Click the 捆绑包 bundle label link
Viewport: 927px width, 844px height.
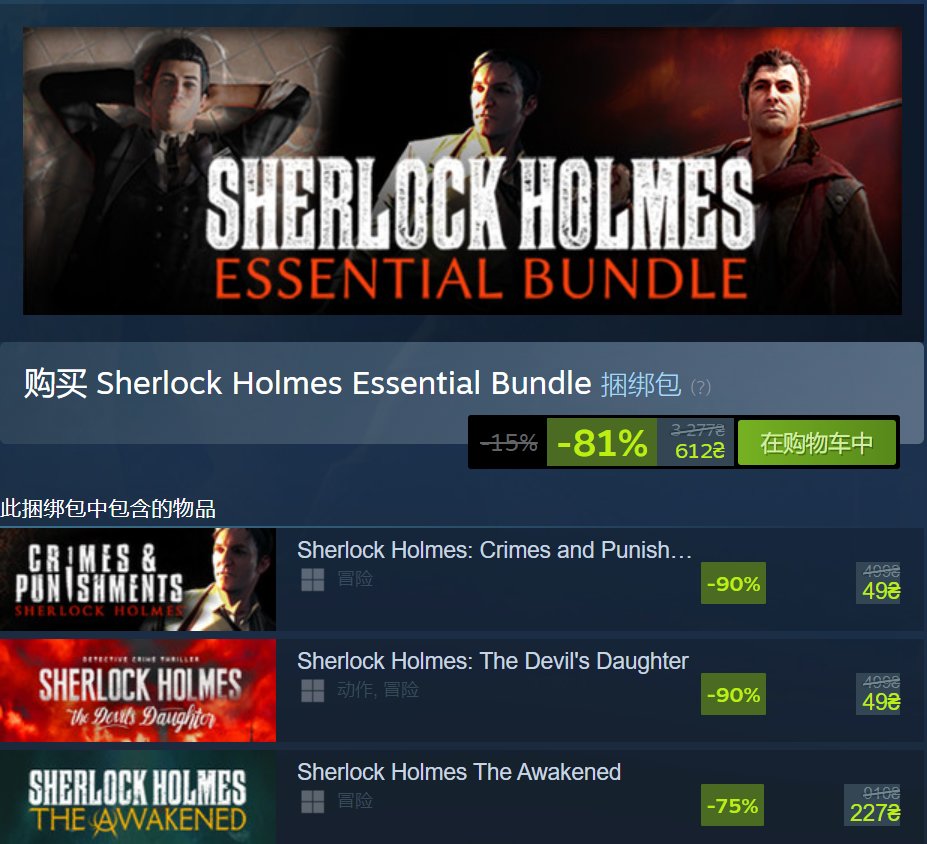click(641, 384)
